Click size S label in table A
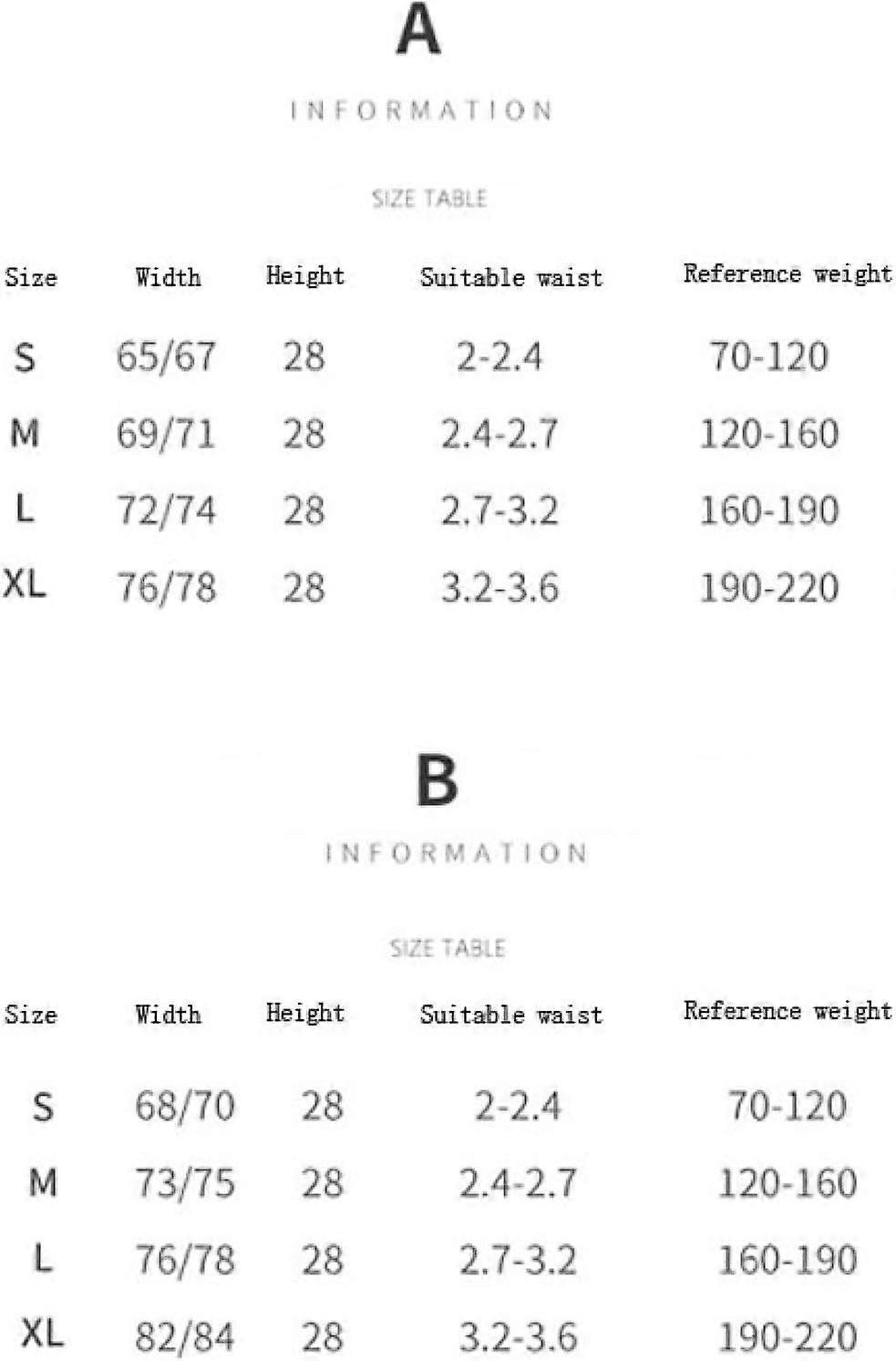This screenshot has height=1361, width=896. tap(25, 356)
